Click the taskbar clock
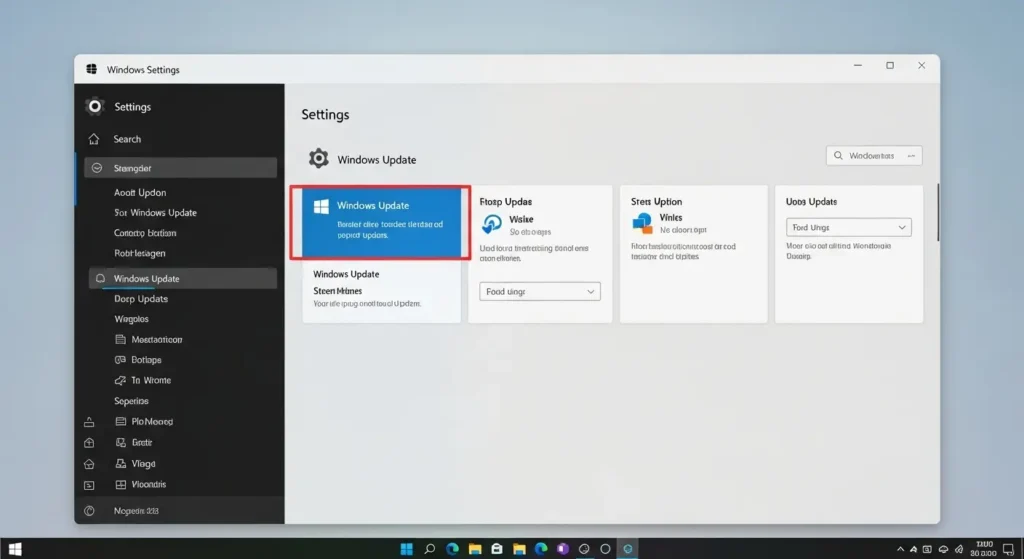The height and width of the screenshot is (559, 1024). [983, 549]
